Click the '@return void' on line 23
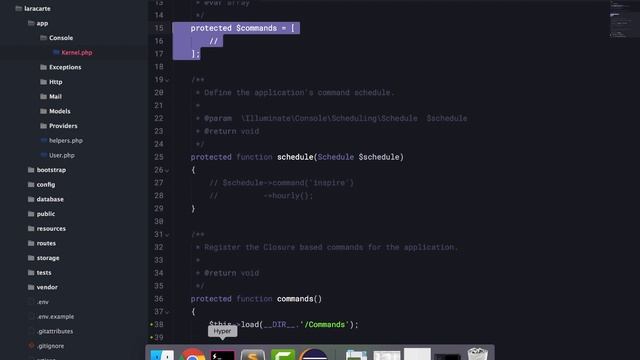This screenshot has width=640, height=360. (231, 131)
